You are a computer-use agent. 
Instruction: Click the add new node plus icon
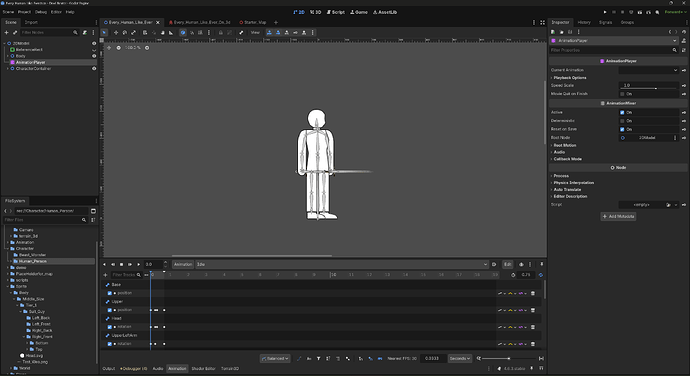tap(6, 33)
